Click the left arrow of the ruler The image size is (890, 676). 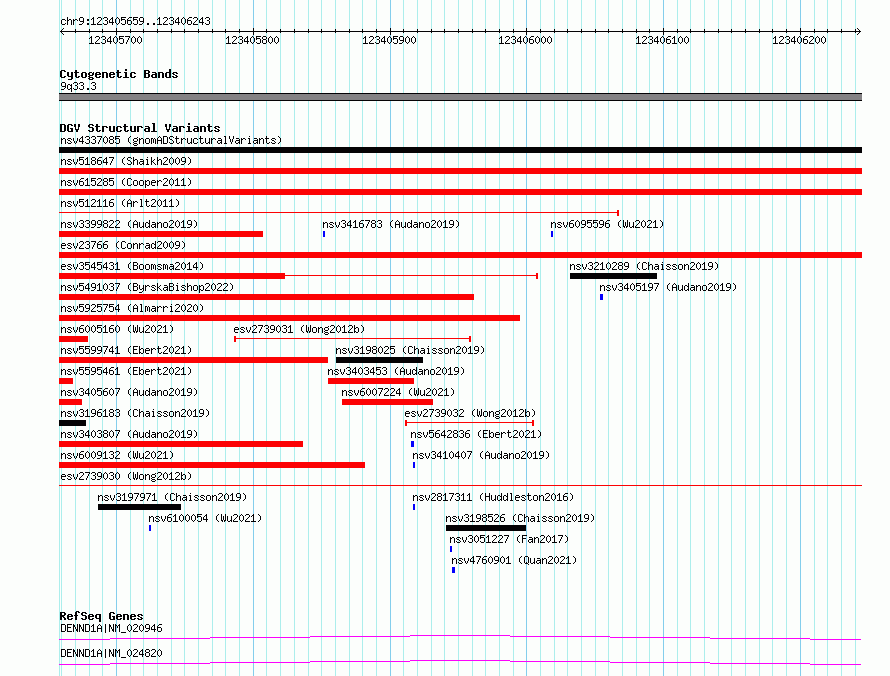click(x=62, y=31)
